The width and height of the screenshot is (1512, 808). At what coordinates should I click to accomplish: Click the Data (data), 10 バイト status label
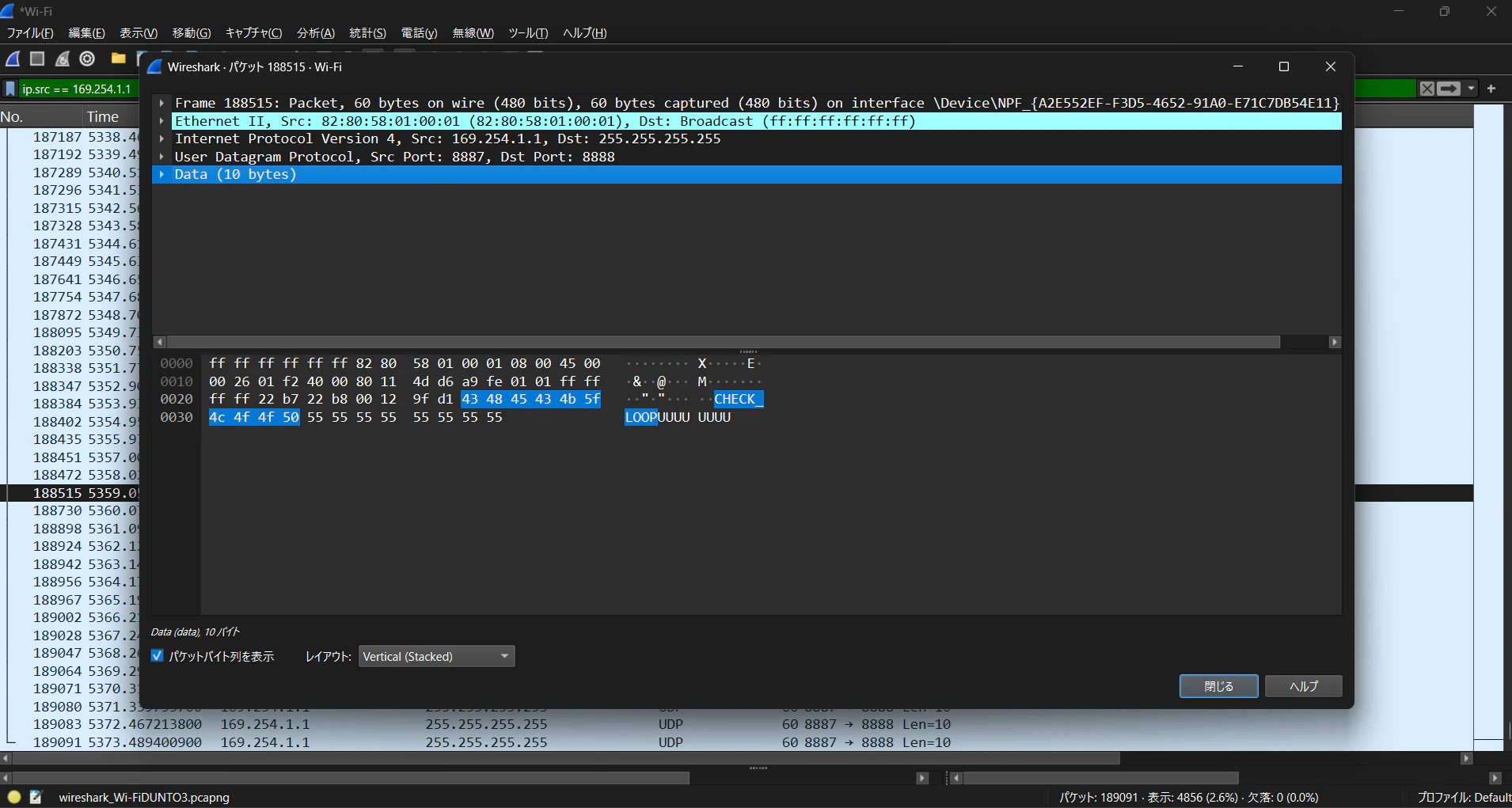click(x=195, y=632)
